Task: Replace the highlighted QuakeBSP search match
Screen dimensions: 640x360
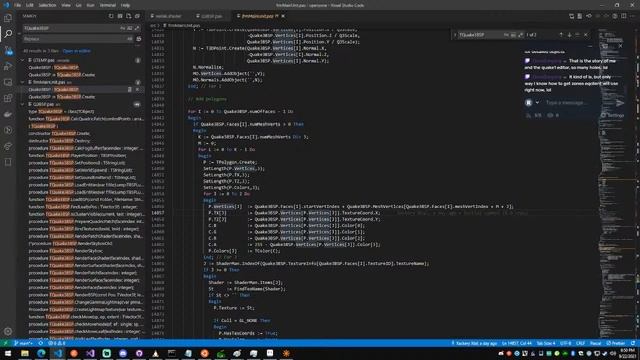Action: tap(130, 89)
